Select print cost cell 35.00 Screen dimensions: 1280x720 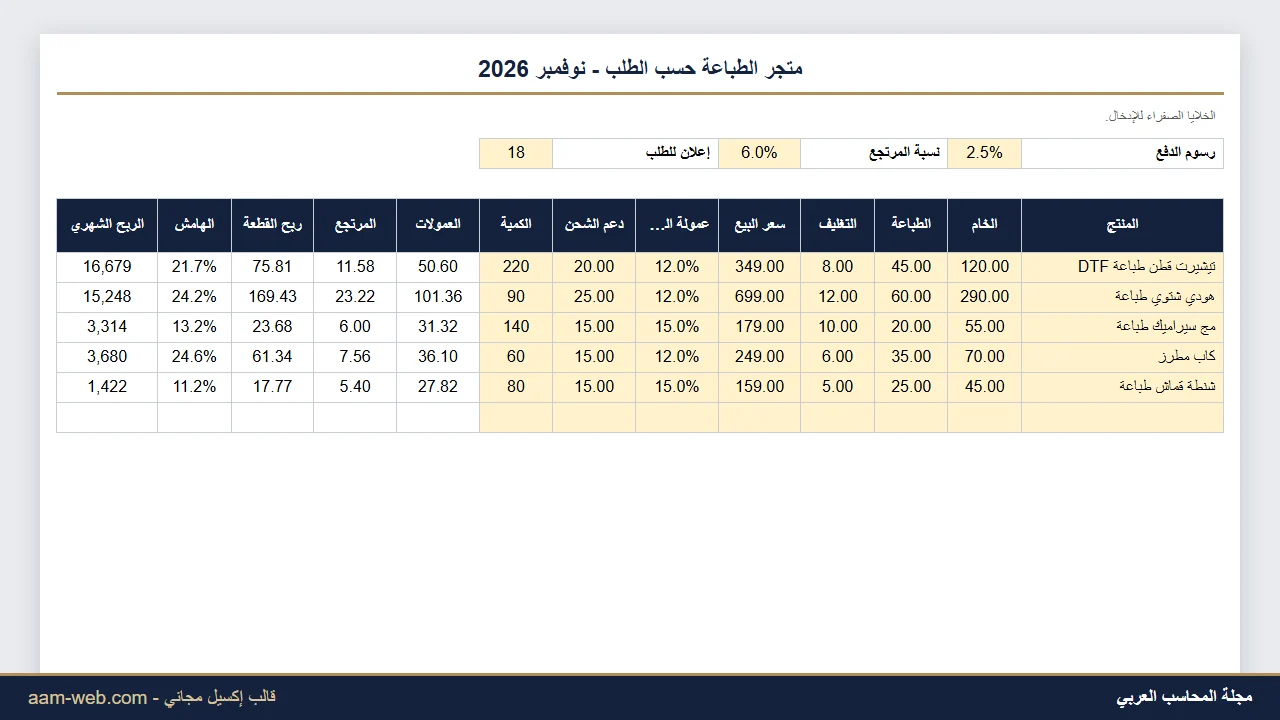tap(911, 357)
